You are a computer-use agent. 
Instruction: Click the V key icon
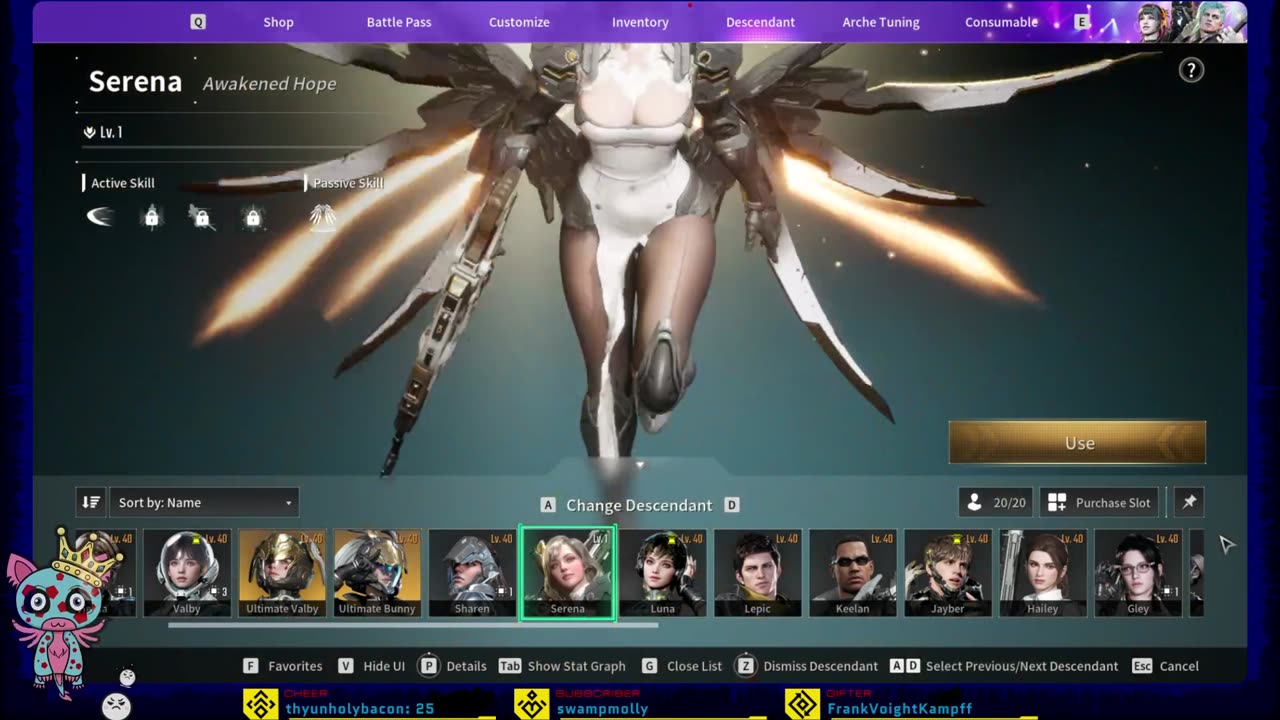(x=346, y=666)
